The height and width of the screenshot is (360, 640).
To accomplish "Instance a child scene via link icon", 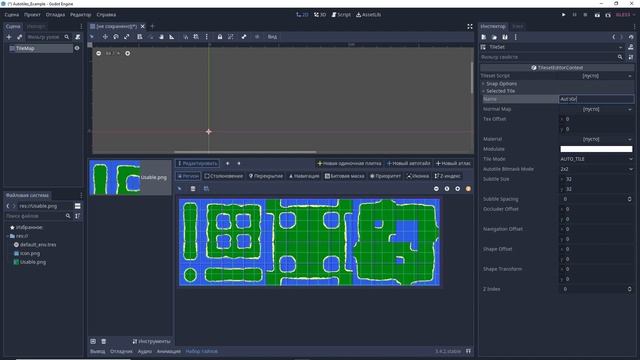I will (x=19, y=37).
